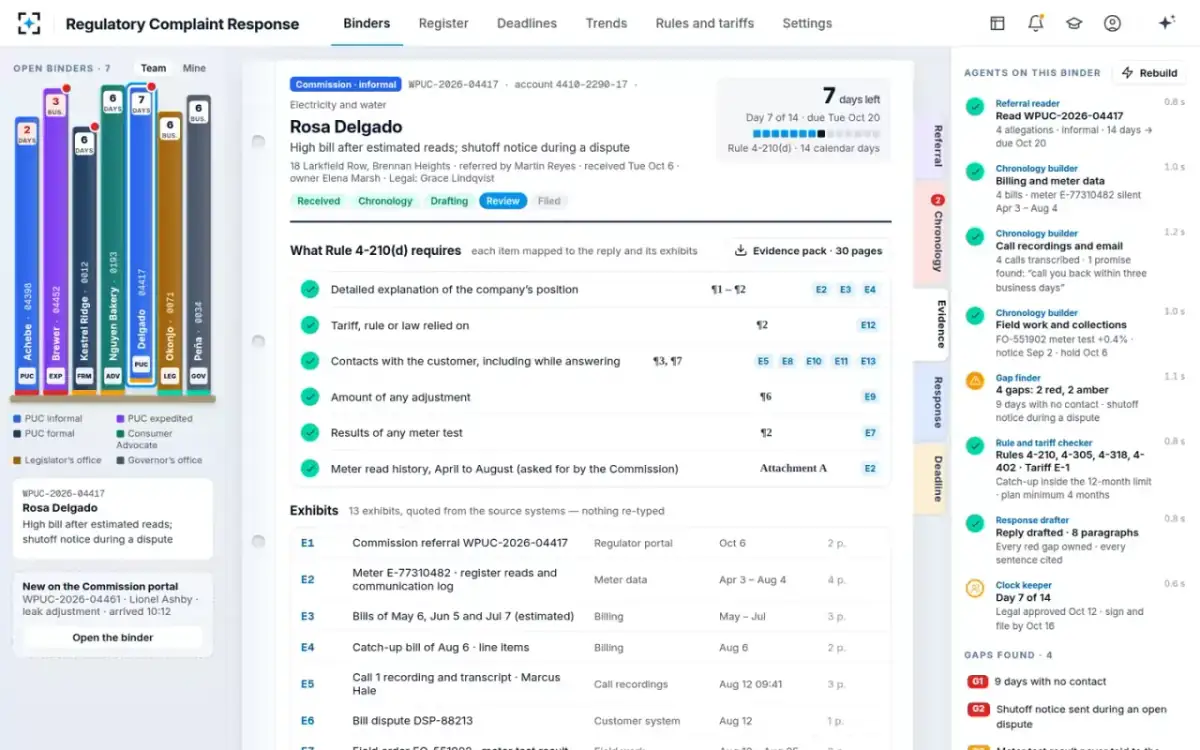This screenshot has height=750, width=1200.
Task: Switch open binders to Mine view
Action: [x=194, y=68]
